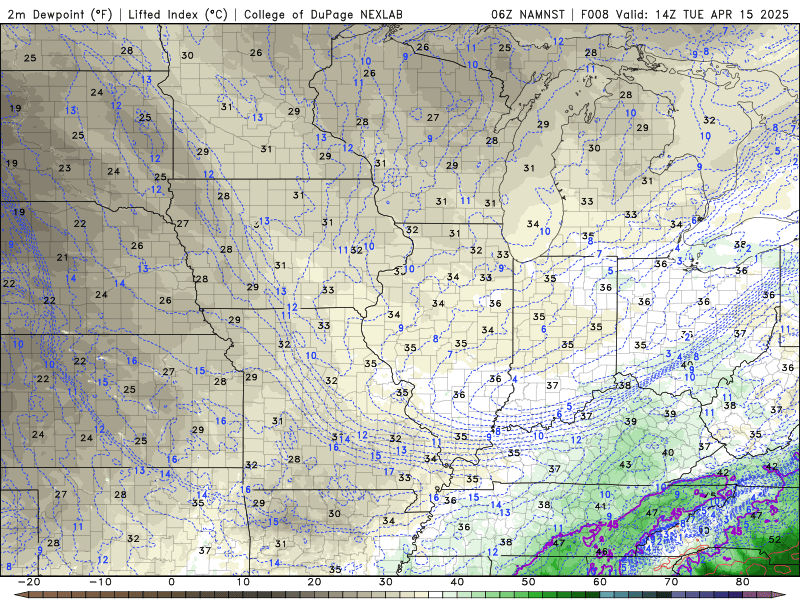Click the dewpoint value '46' on the map
800x600 pixels.
[602, 552]
